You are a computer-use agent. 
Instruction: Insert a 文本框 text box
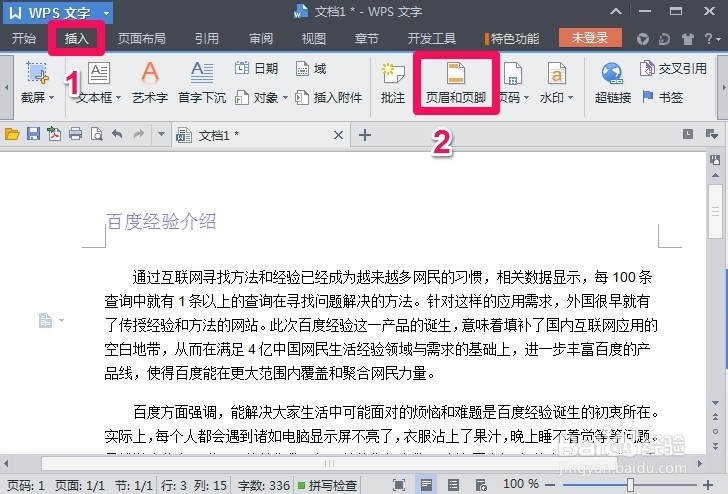[x=98, y=83]
